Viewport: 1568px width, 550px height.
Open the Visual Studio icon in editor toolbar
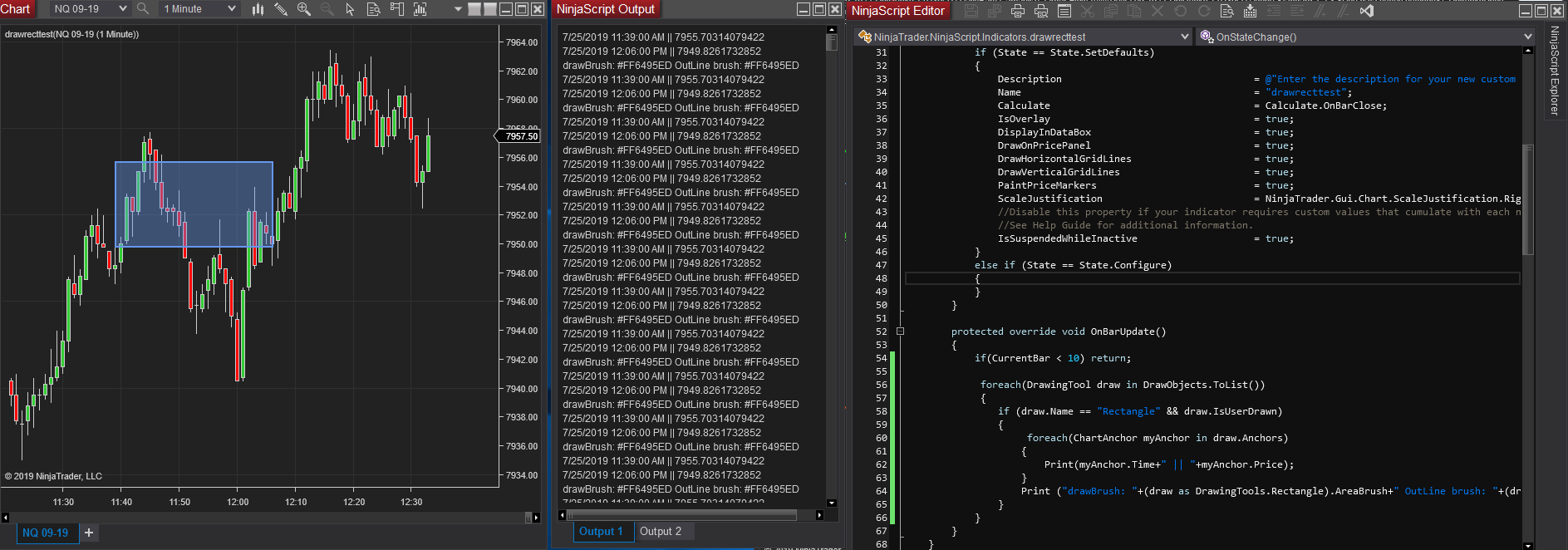pos(1367,11)
